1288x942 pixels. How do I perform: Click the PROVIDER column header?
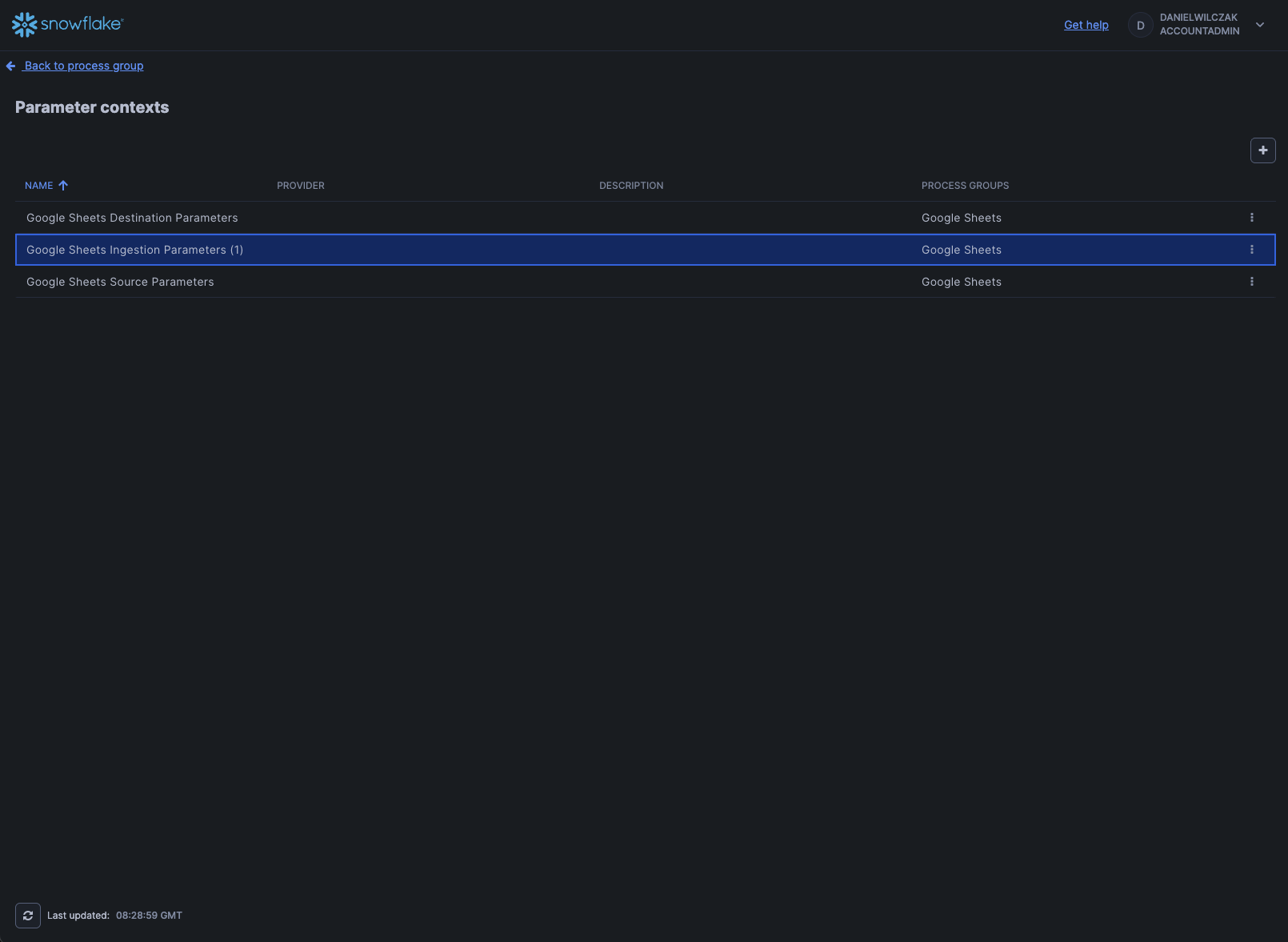click(x=301, y=186)
